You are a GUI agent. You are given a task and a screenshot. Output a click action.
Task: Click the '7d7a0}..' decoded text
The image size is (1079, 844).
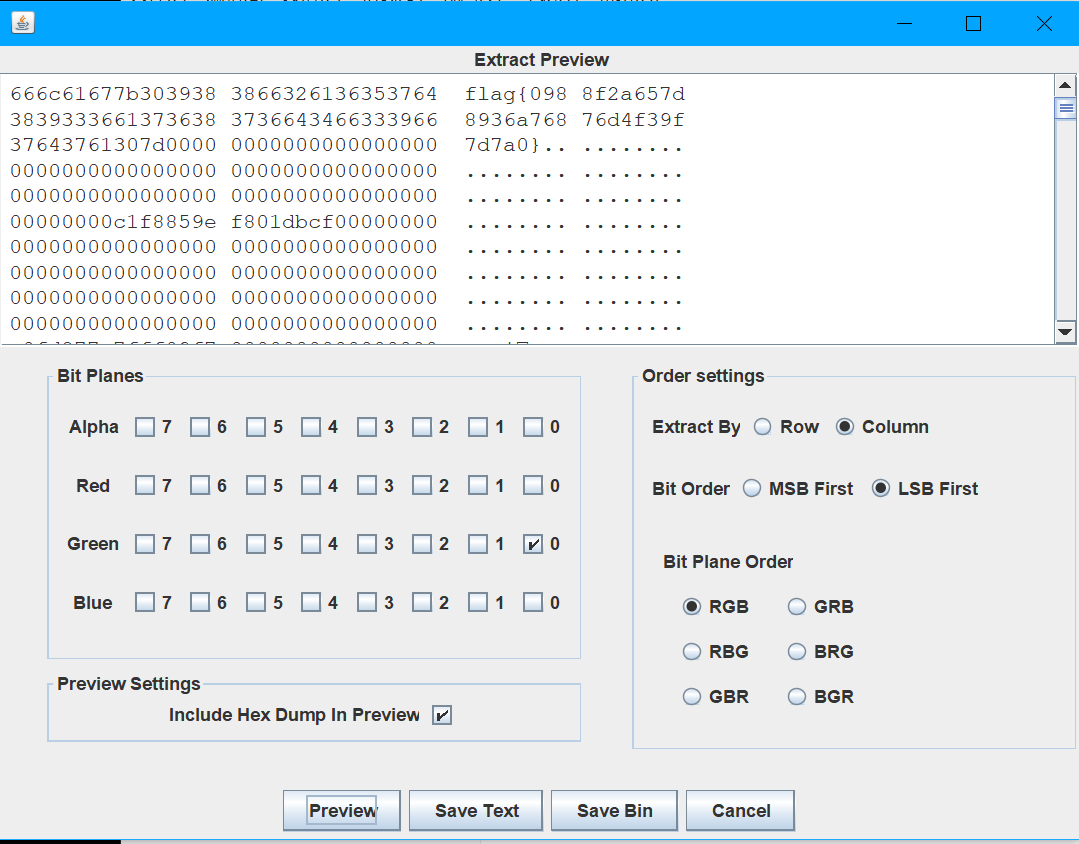(x=515, y=145)
